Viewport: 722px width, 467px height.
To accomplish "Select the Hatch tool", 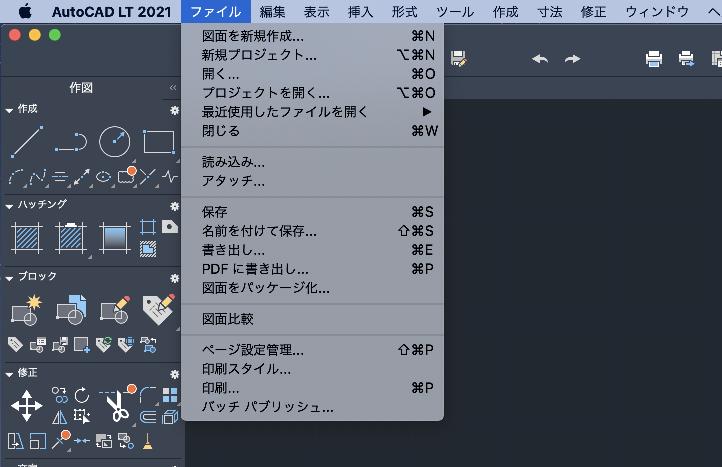I will (27, 238).
